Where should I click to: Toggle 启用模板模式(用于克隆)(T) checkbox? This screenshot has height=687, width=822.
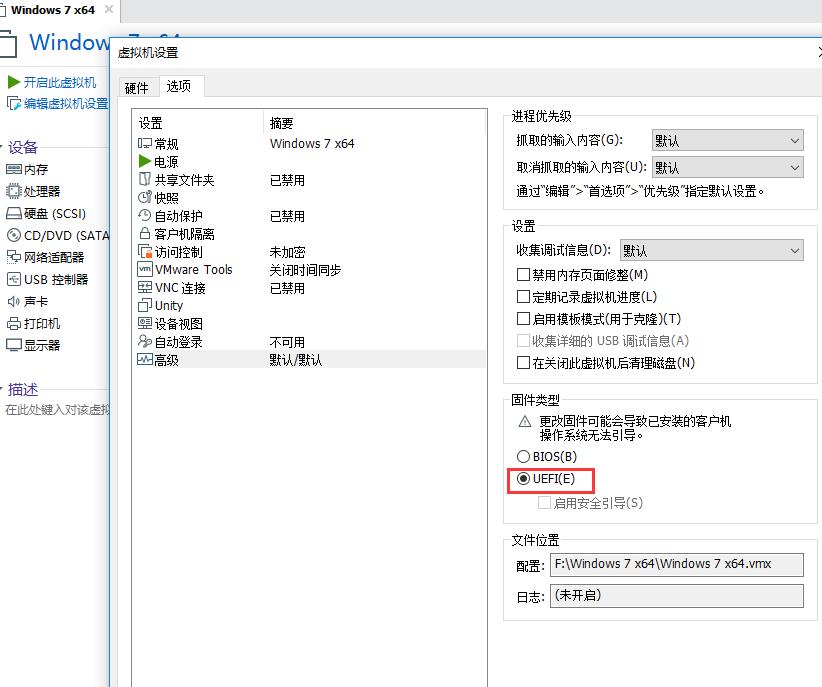523,318
